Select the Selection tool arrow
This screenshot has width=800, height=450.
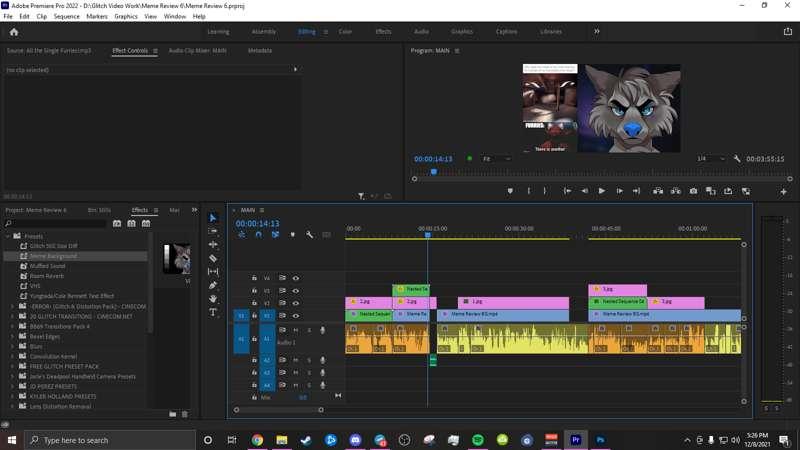pos(213,218)
